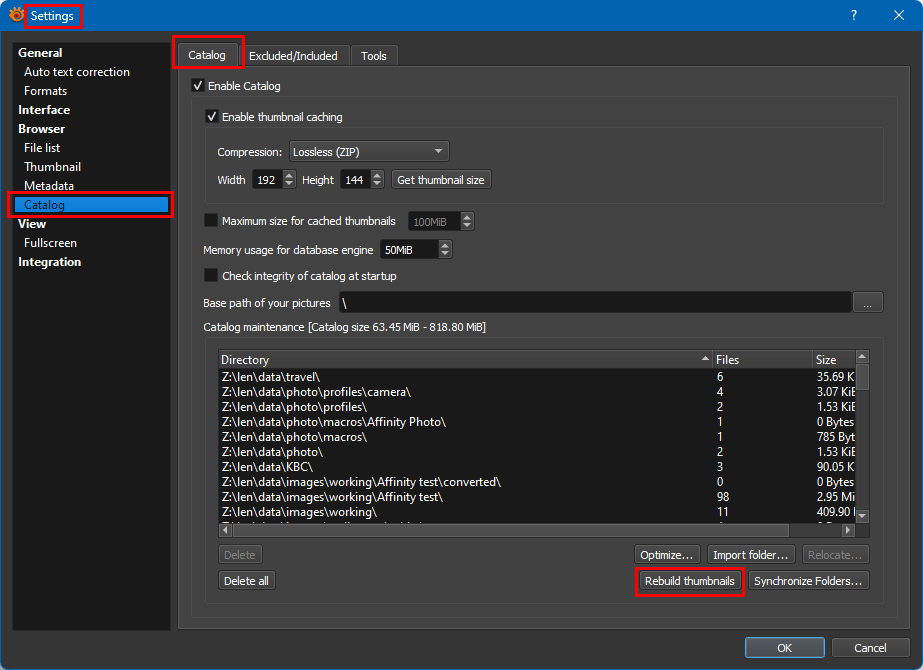This screenshot has height=670, width=923.
Task: Disable the Enable Catalog checkbox
Action: (197, 86)
